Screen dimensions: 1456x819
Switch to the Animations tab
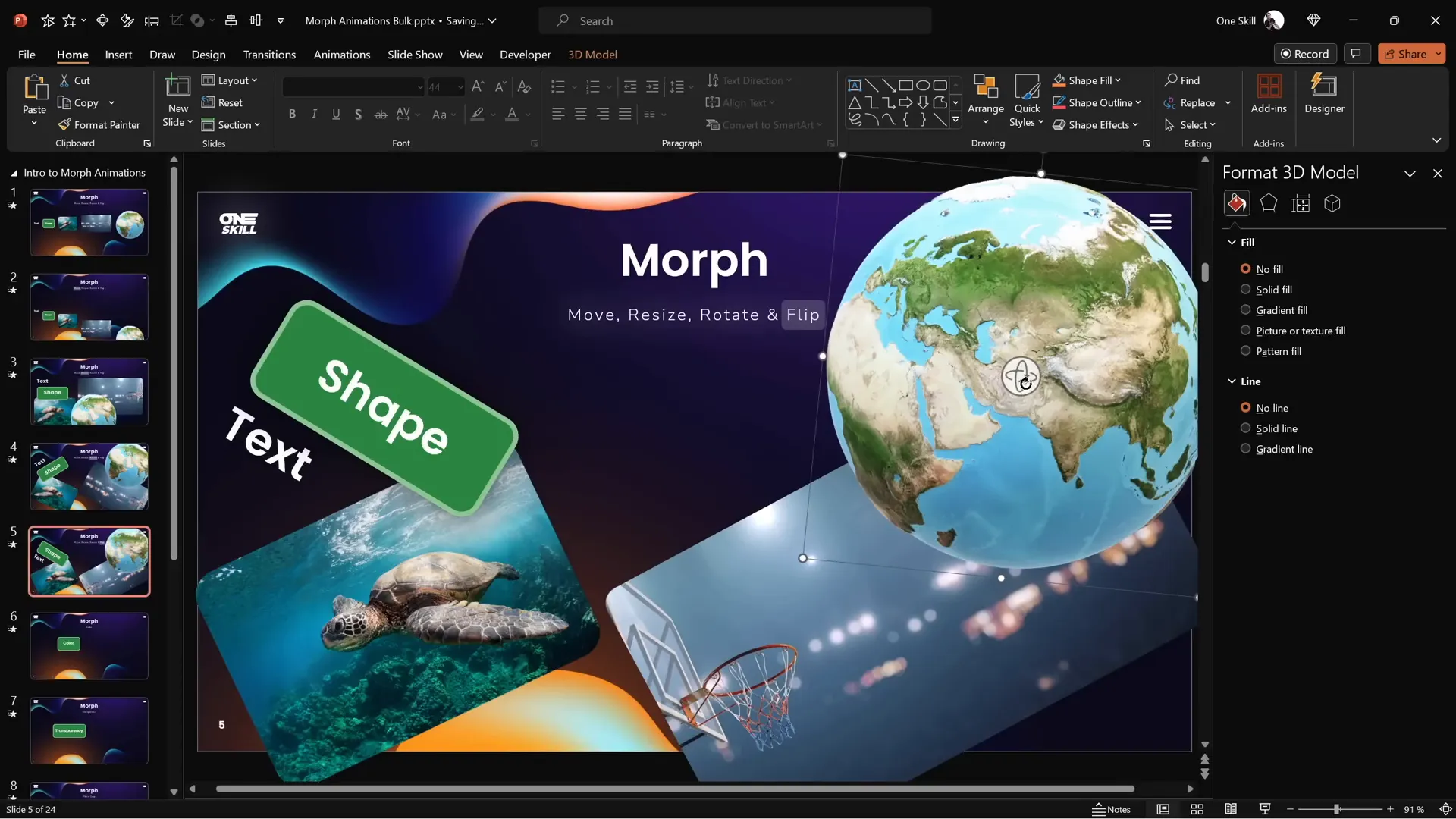click(x=342, y=55)
